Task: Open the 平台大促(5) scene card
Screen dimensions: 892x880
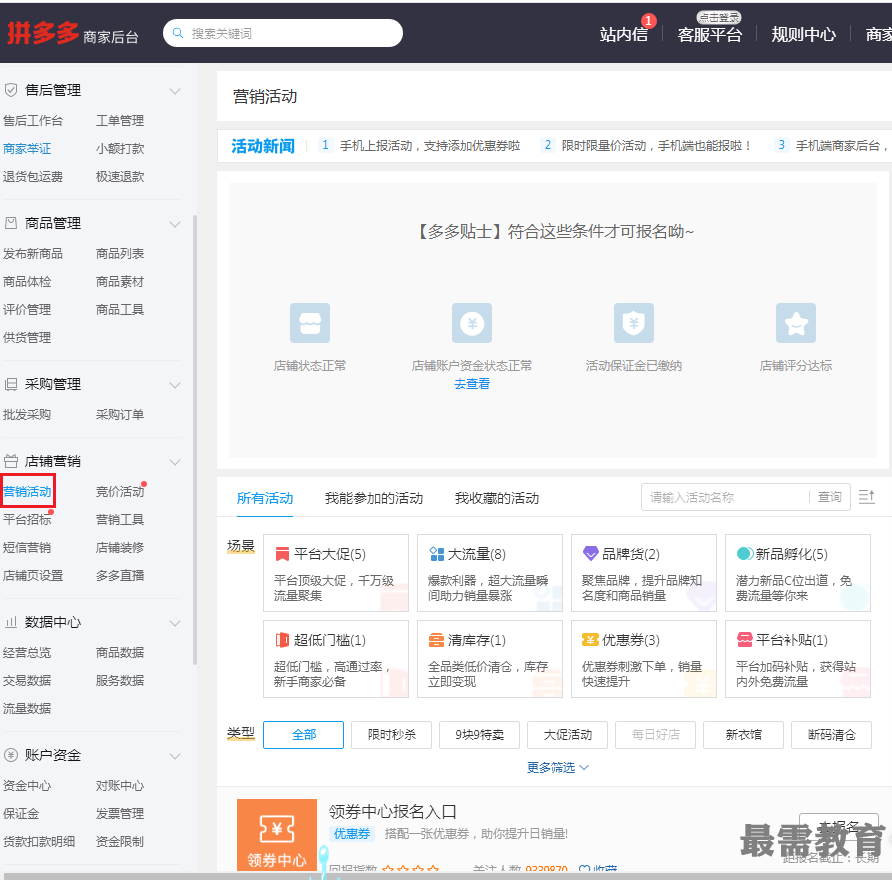Action: [x=336, y=573]
